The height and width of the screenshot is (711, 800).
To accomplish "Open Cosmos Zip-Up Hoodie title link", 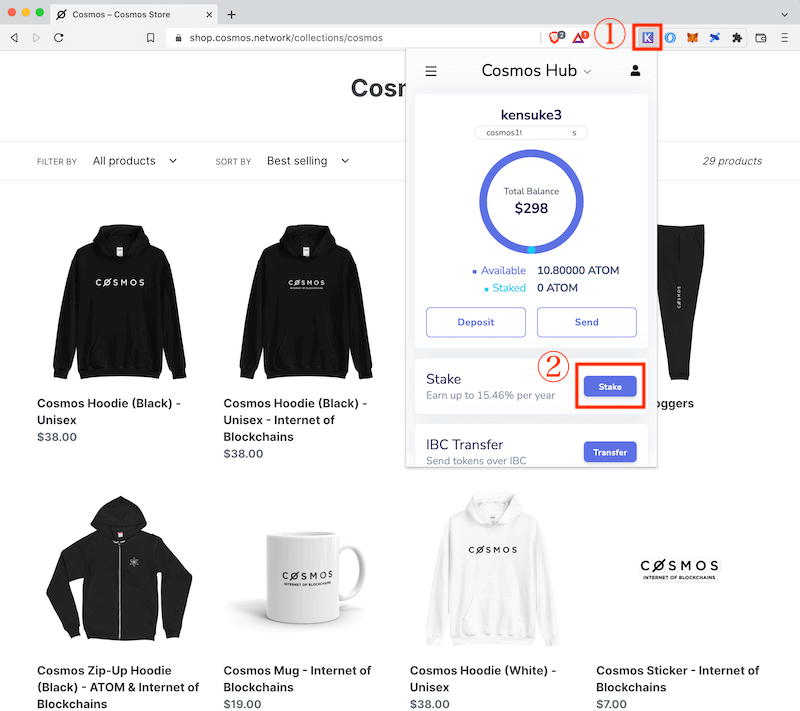I will [x=118, y=687].
